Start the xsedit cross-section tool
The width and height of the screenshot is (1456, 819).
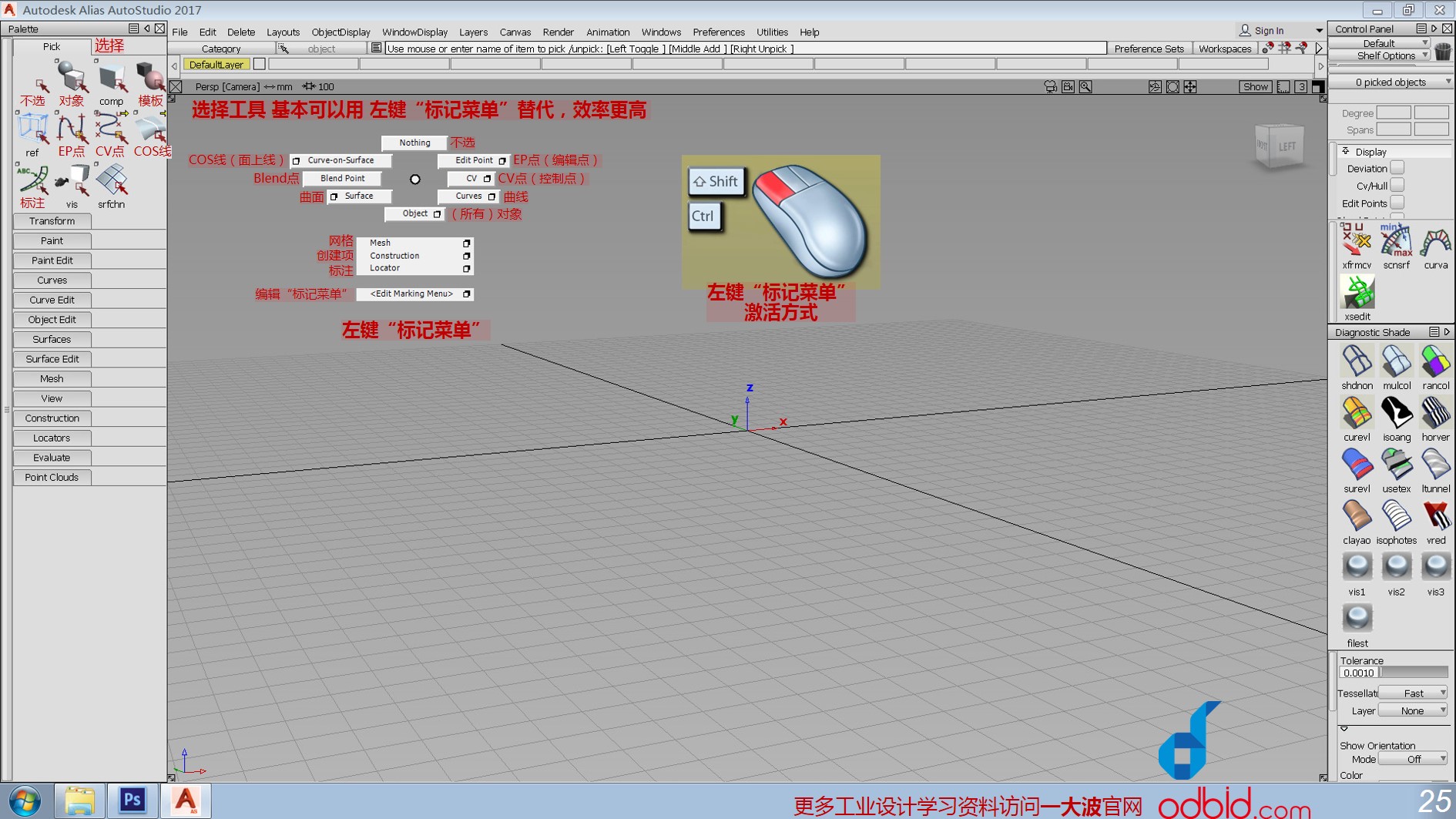(1357, 293)
